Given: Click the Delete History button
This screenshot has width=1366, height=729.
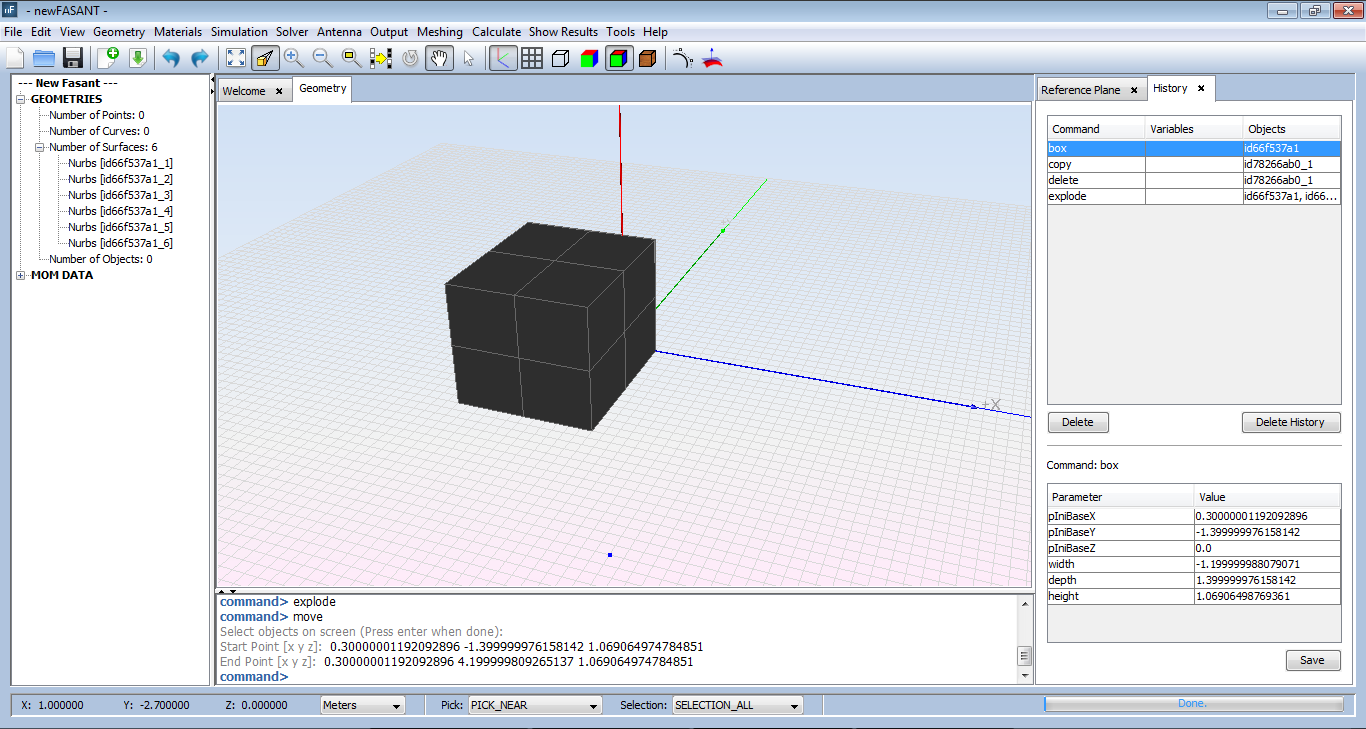Looking at the screenshot, I should 1290,422.
